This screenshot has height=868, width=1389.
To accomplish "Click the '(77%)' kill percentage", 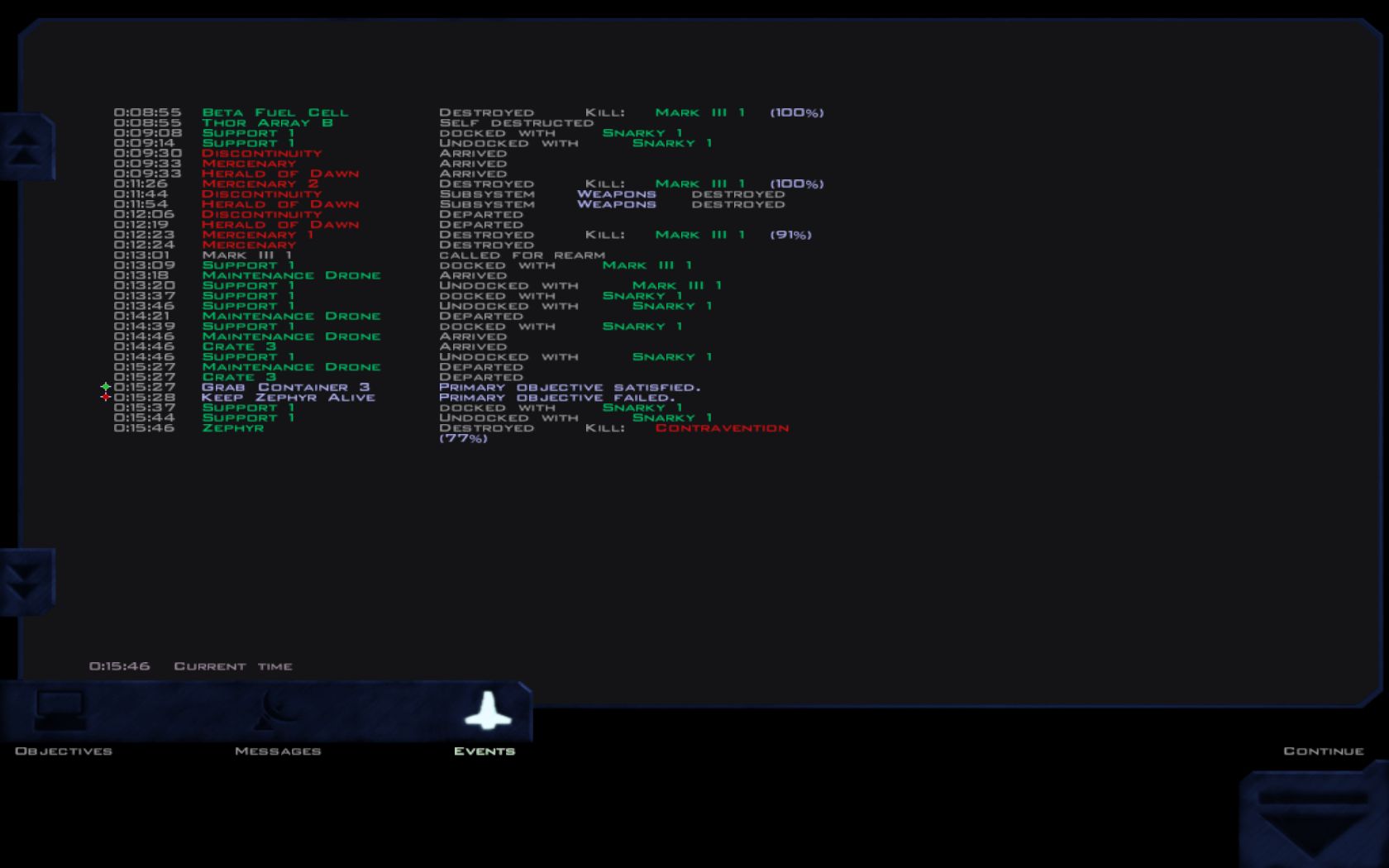I will click(x=463, y=438).
